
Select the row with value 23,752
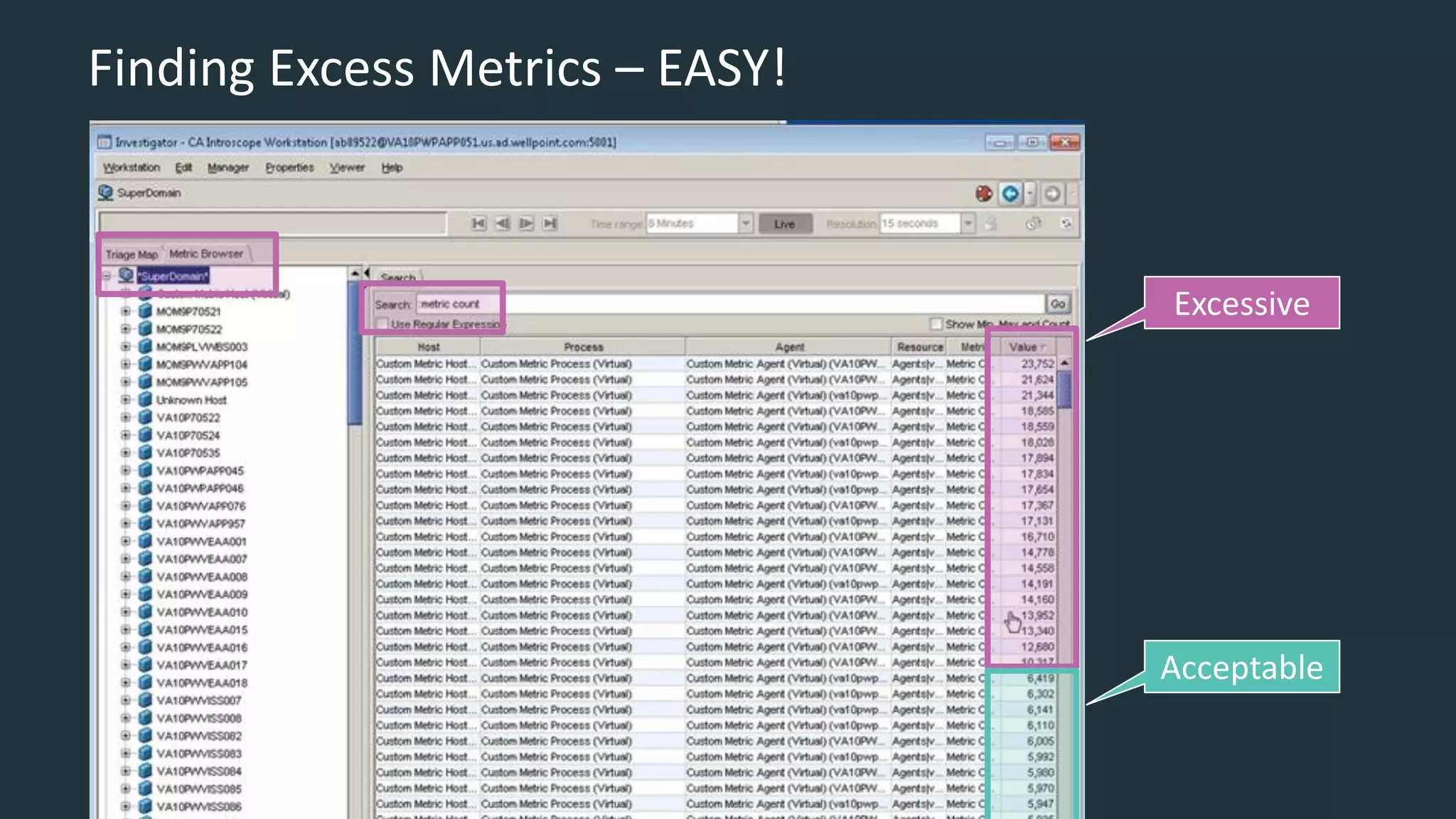[x=716, y=363]
